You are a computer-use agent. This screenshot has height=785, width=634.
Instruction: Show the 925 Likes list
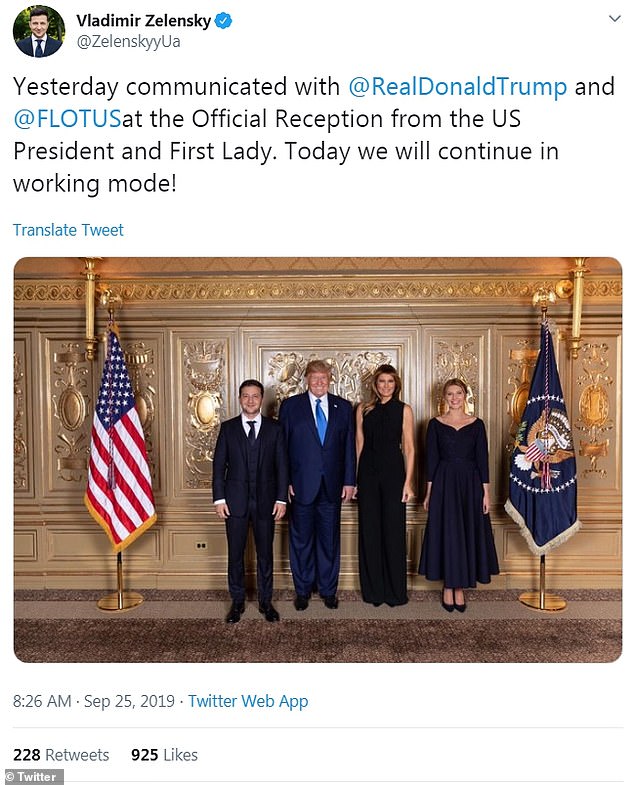[x=164, y=755]
